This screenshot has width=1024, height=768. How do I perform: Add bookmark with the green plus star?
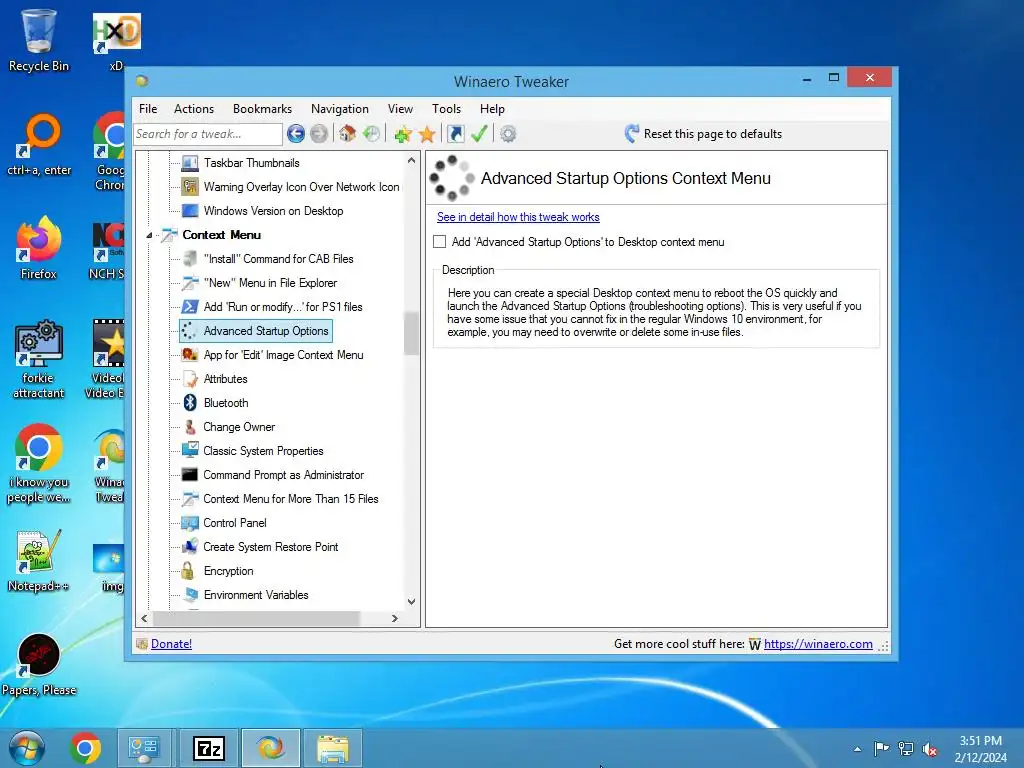point(403,134)
